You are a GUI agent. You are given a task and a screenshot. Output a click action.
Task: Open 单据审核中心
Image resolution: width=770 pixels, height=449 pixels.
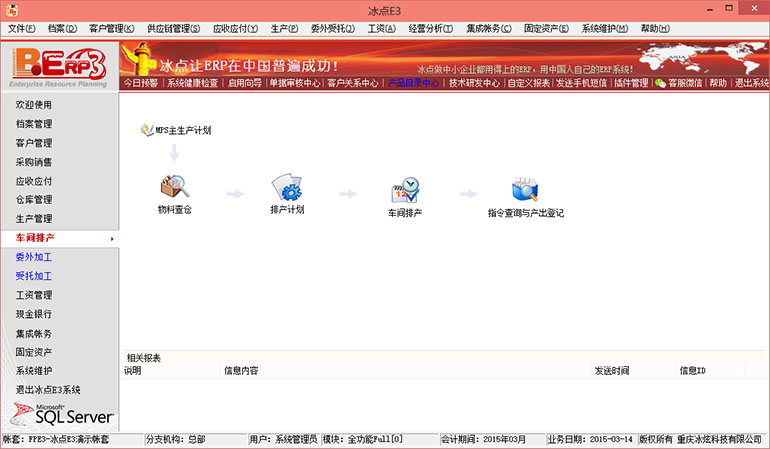pos(295,83)
